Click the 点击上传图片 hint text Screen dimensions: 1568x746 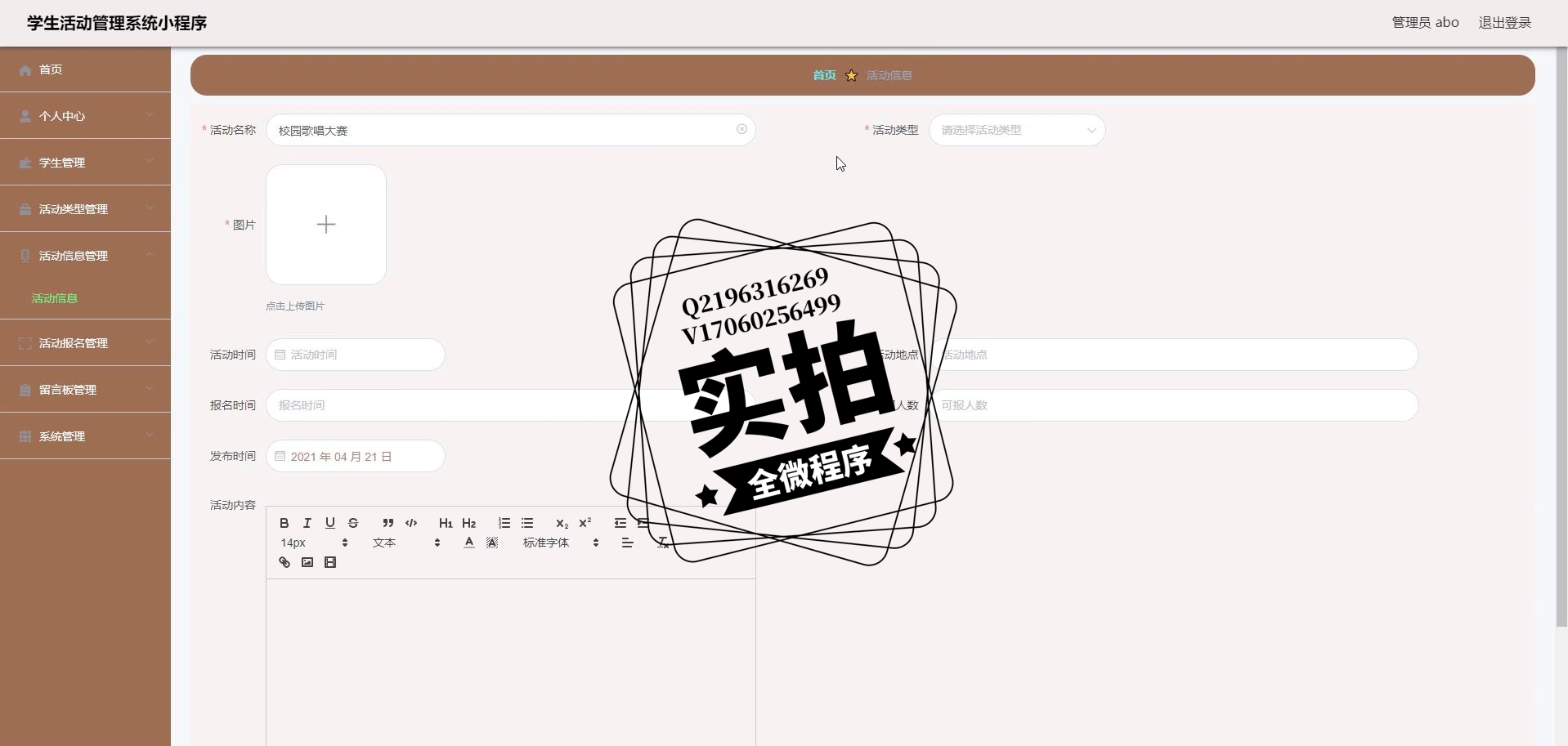coord(295,306)
